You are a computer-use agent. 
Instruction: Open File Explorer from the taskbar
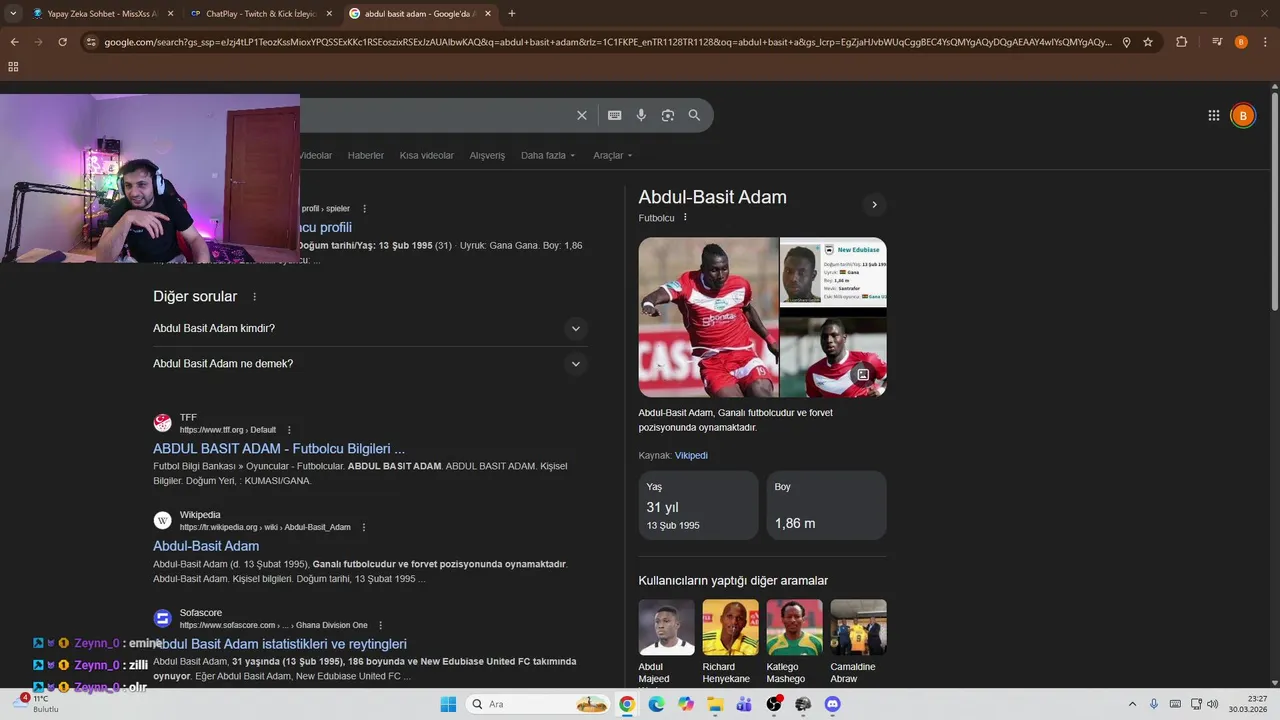[x=715, y=704]
